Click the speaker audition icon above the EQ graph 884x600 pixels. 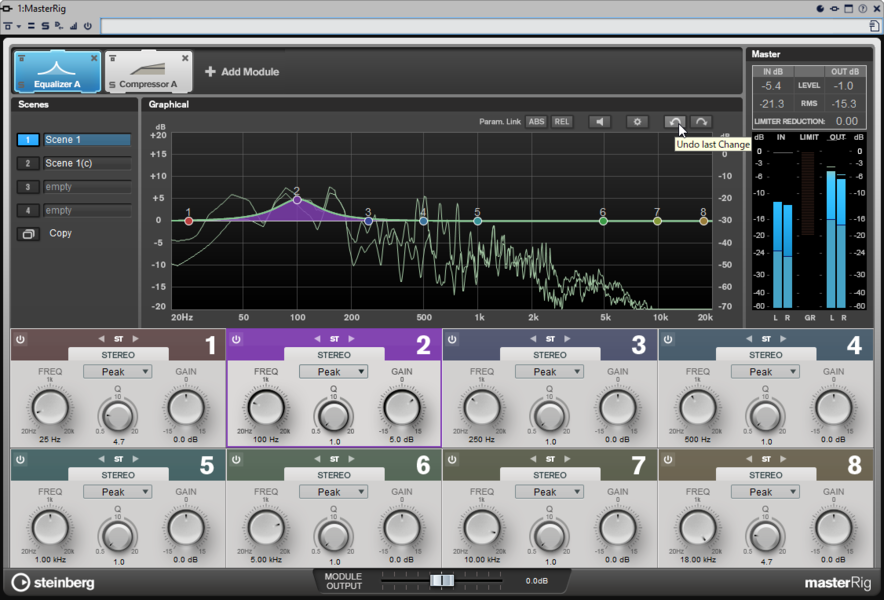tap(599, 122)
